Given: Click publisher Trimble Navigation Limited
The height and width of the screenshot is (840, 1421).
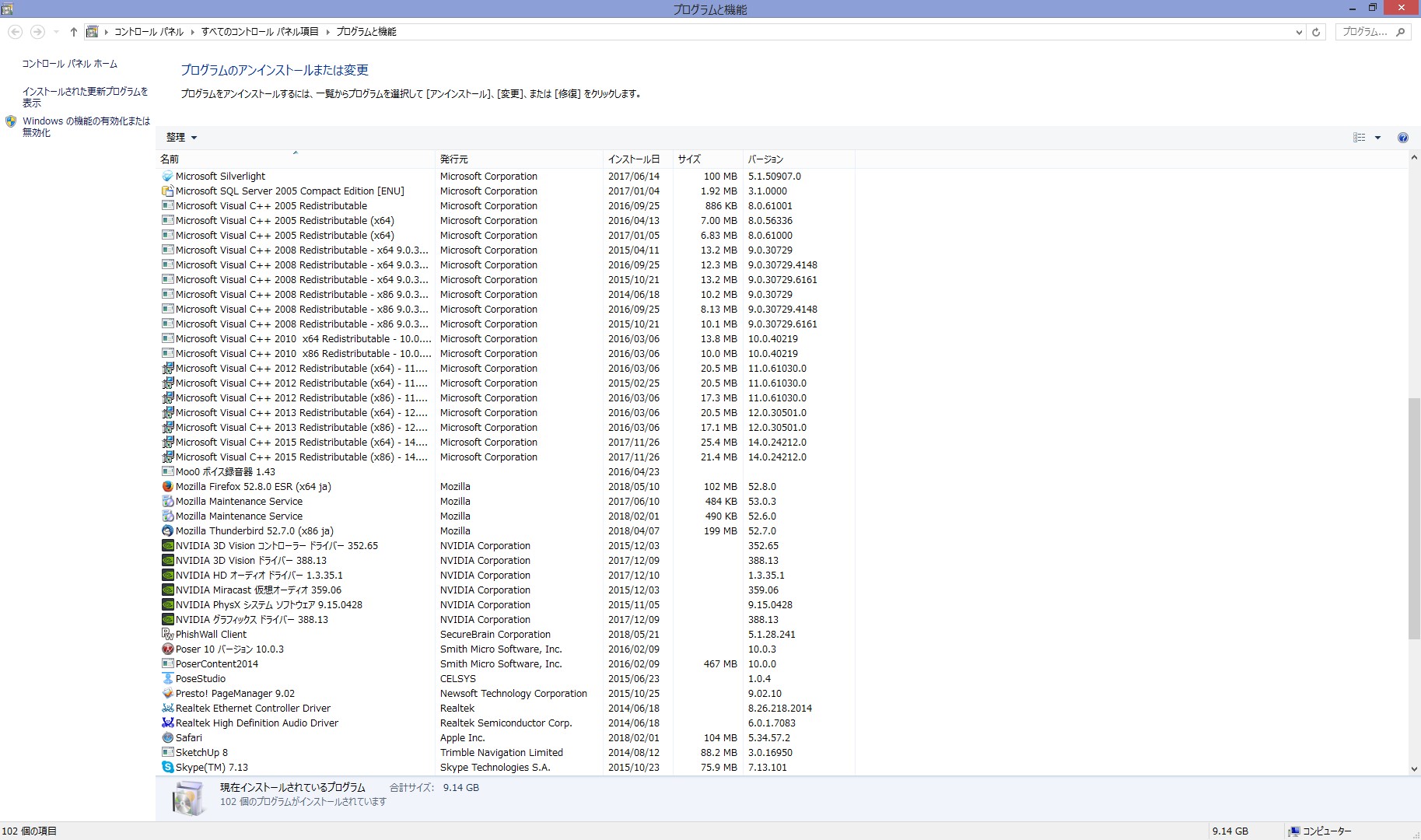Looking at the screenshot, I should 501,753.
